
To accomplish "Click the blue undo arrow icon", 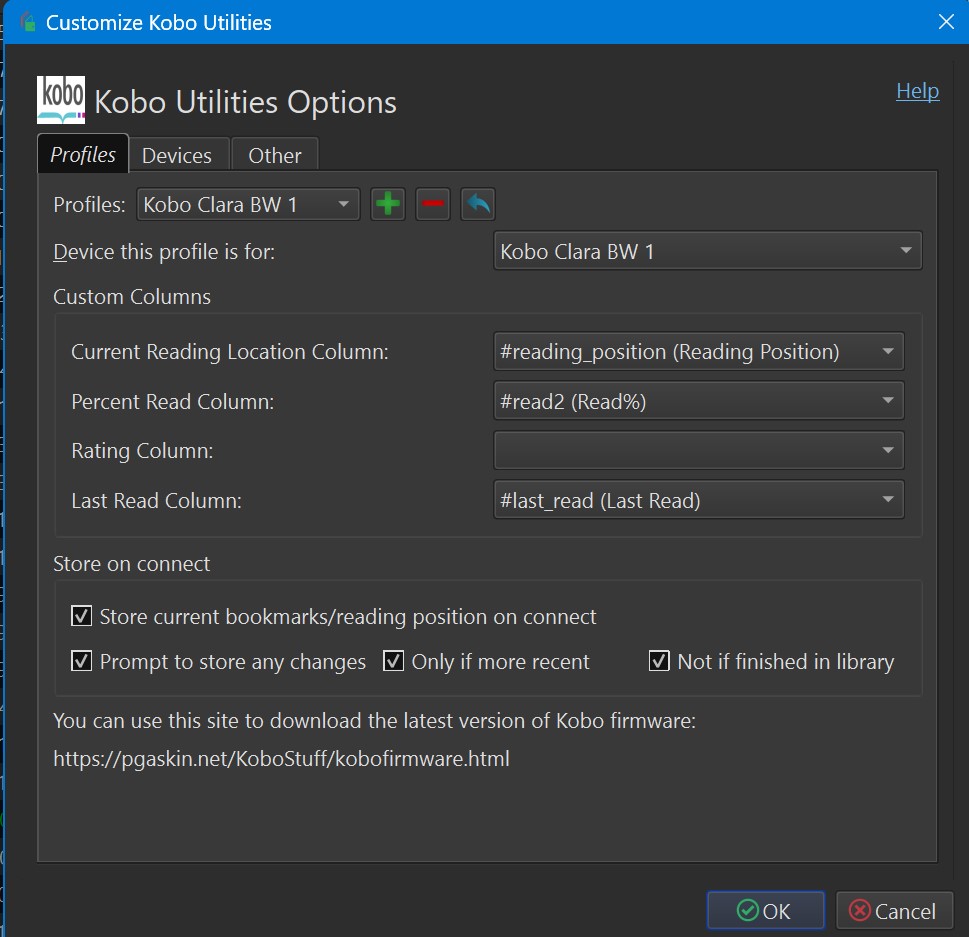I will pos(478,204).
